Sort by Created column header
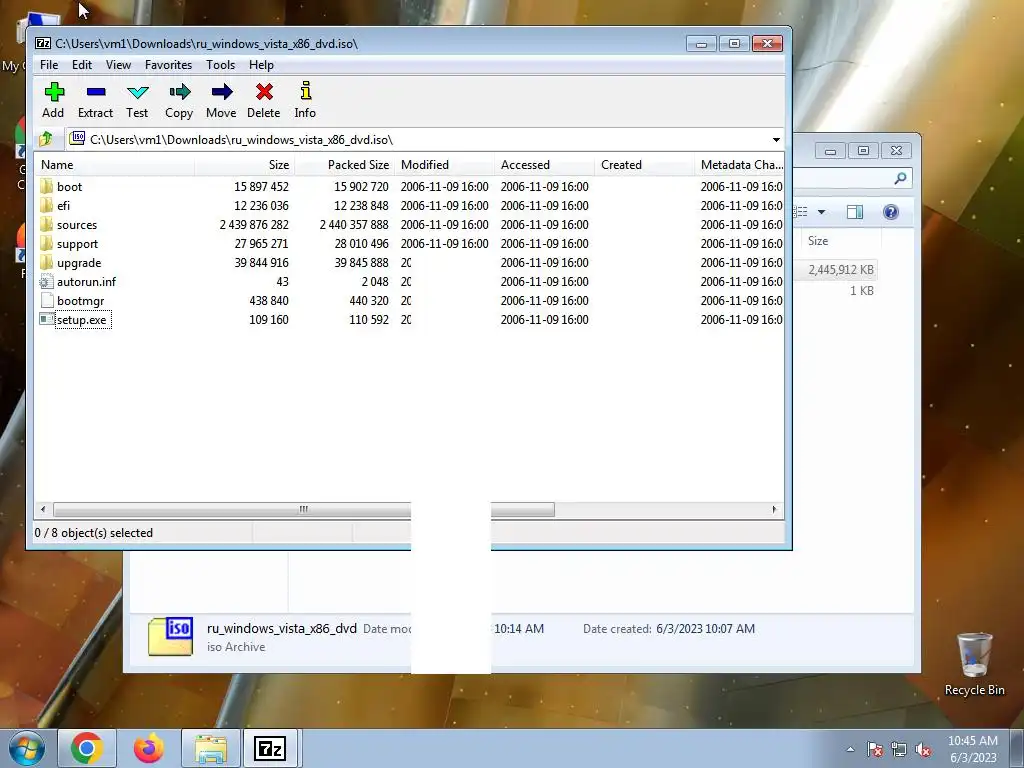 coord(645,165)
